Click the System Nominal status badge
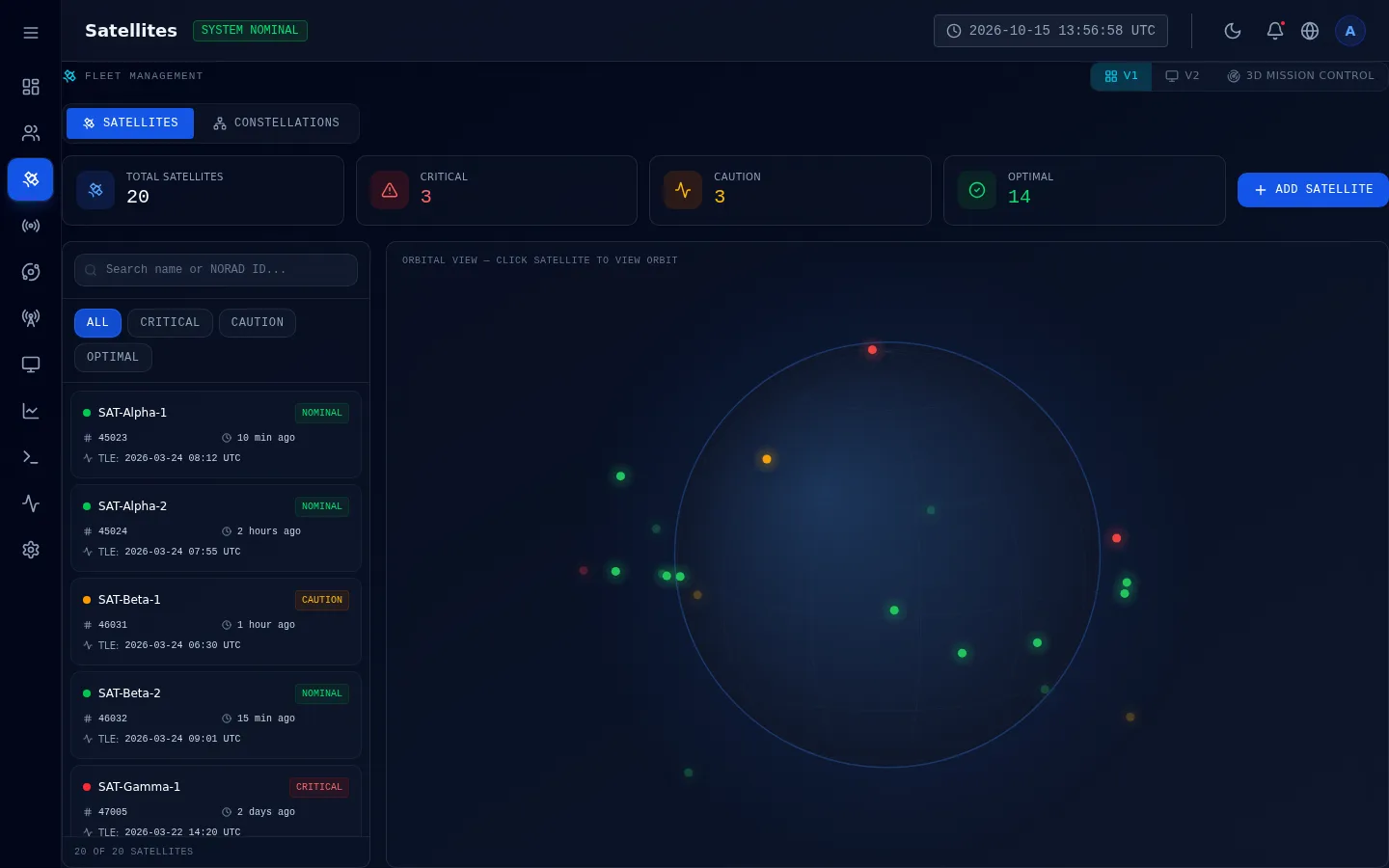 pyautogui.click(x=250, y=31)
